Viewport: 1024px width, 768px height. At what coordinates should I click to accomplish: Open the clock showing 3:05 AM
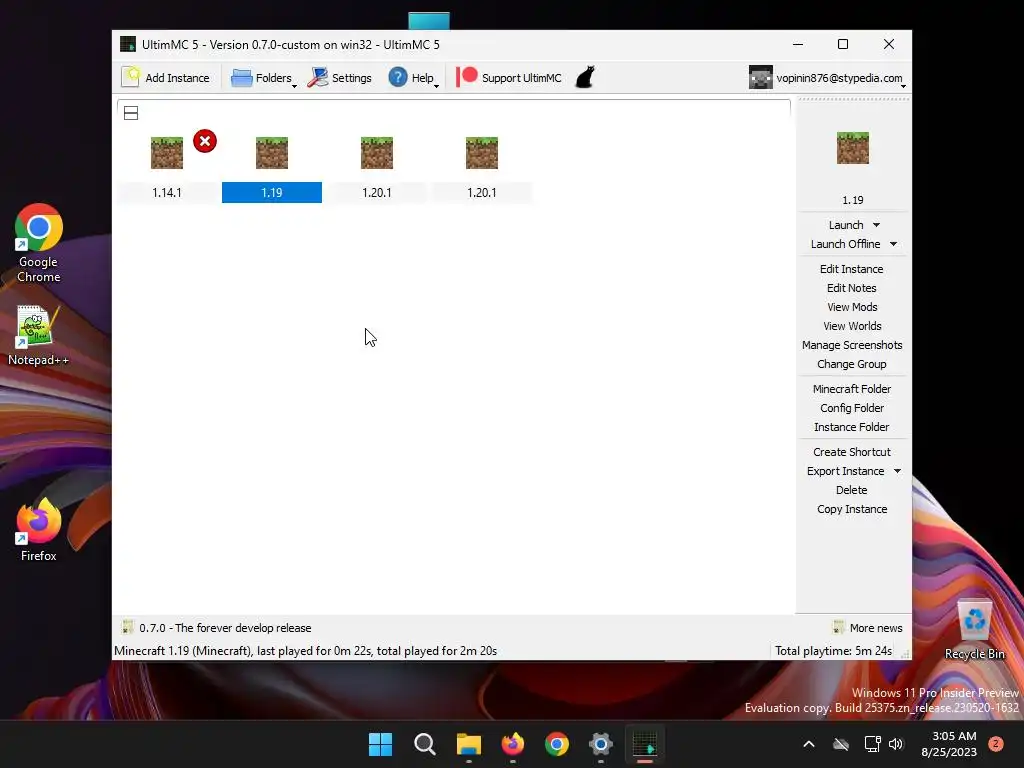tap(949, 744)
